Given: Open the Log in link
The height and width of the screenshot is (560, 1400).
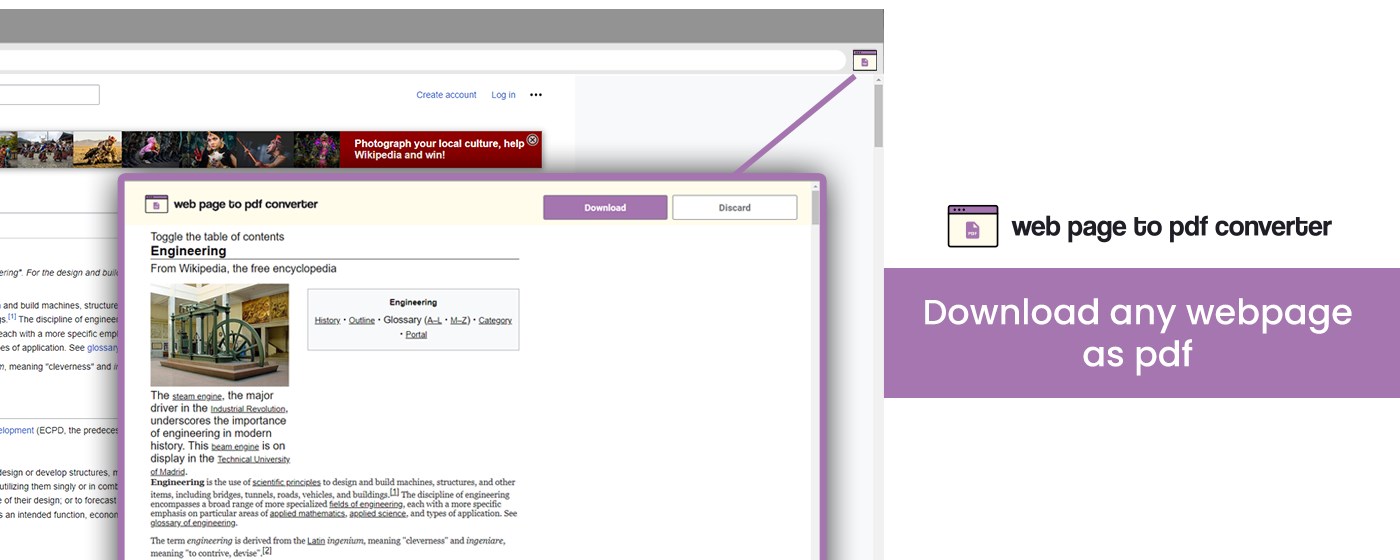Looking at the screenshot, I should click(x=503, y=95).
